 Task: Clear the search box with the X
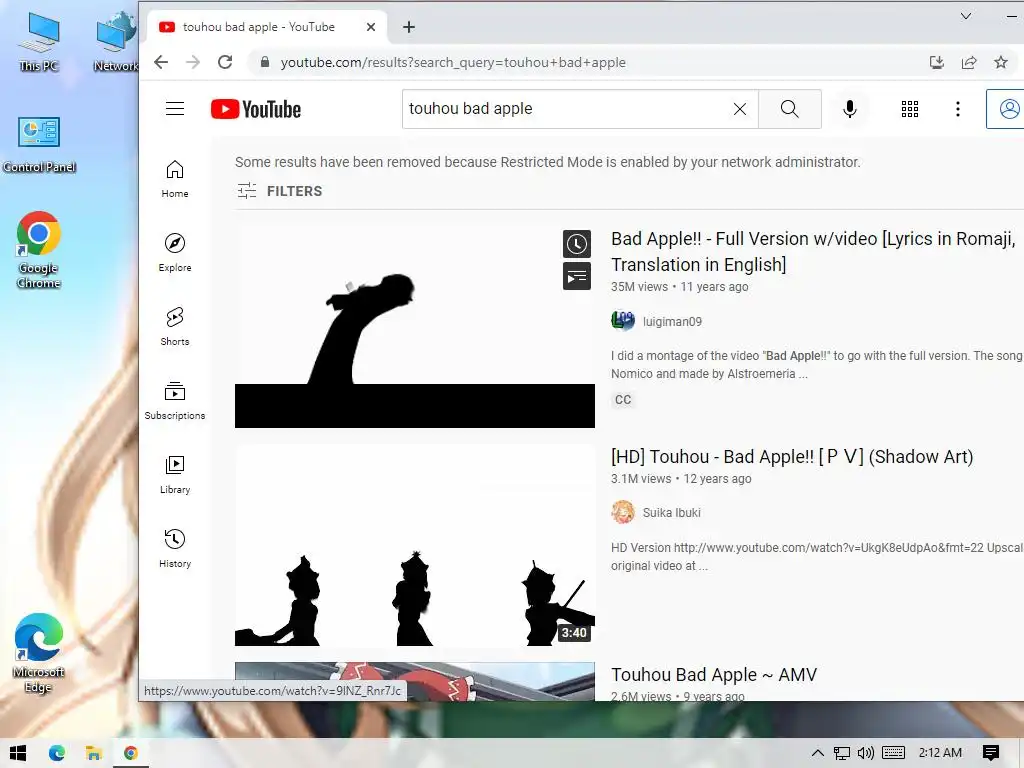pyautogui.click(x=739, y=109)
